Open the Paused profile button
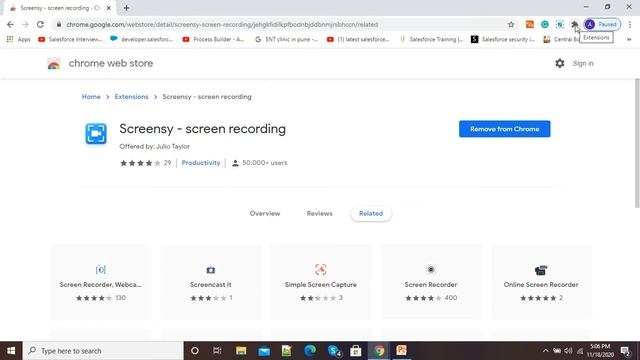 coord(602,24)
